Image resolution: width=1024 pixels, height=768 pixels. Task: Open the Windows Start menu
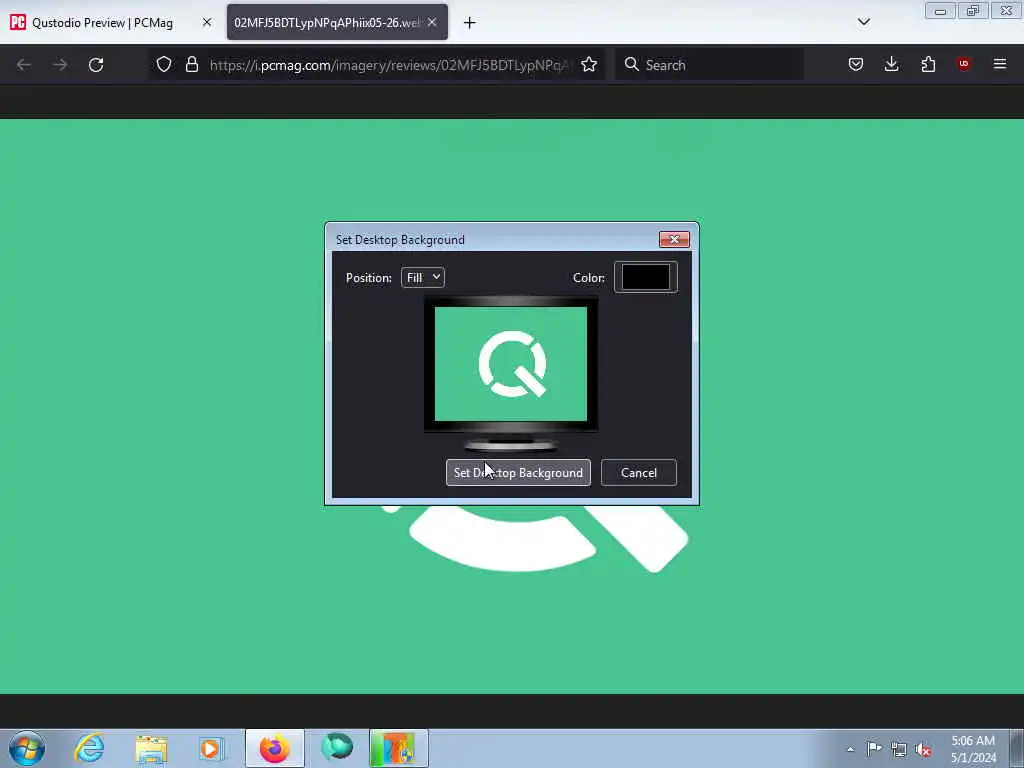point(27,748)
